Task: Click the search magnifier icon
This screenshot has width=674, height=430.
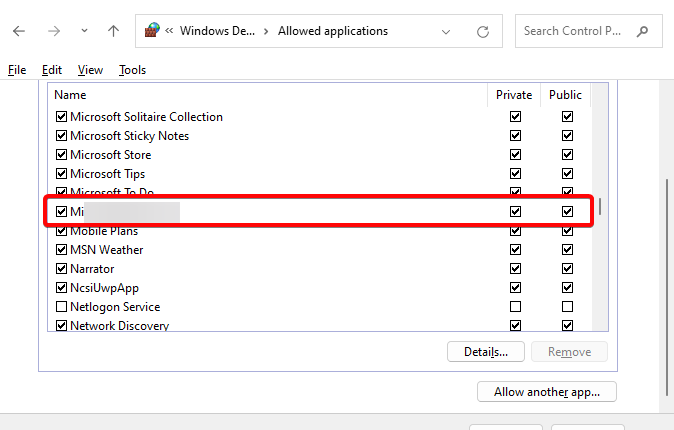Action: coord(643,31)
